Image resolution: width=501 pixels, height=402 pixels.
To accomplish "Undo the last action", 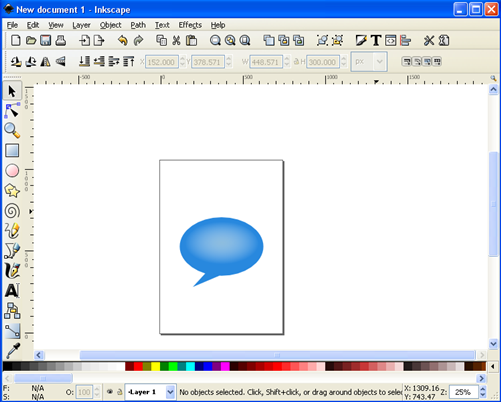I will pos(123,41).
